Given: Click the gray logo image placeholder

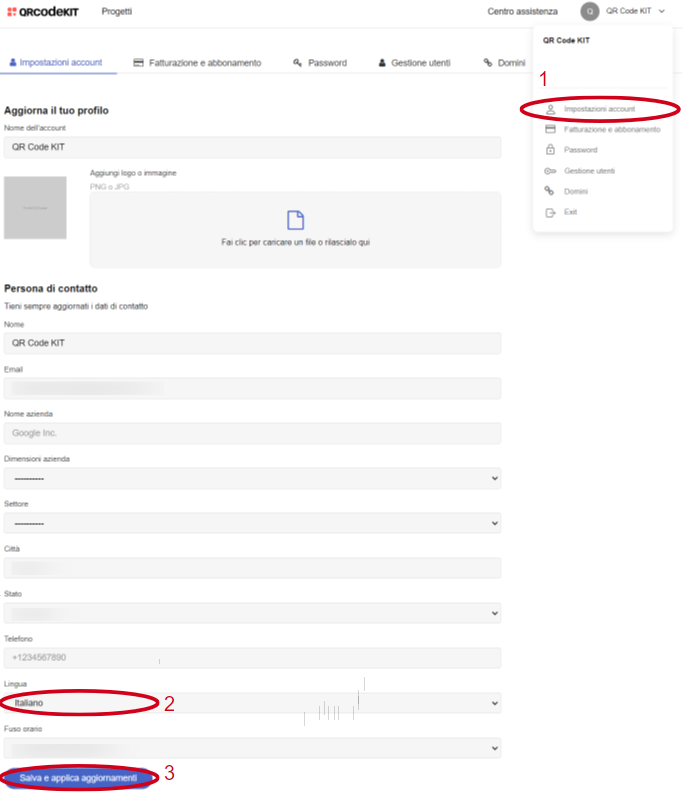Looking at the screenshot, I should point(35,207).
